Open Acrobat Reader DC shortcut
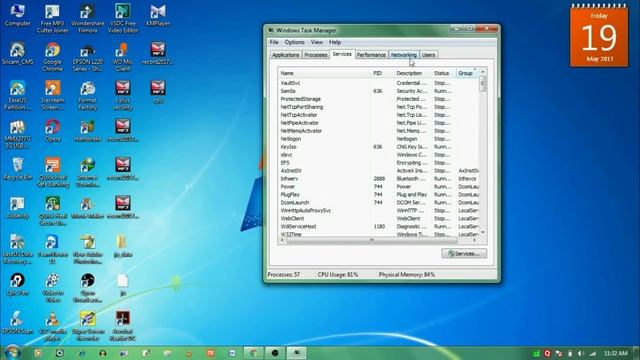 [x=123, y=326]
